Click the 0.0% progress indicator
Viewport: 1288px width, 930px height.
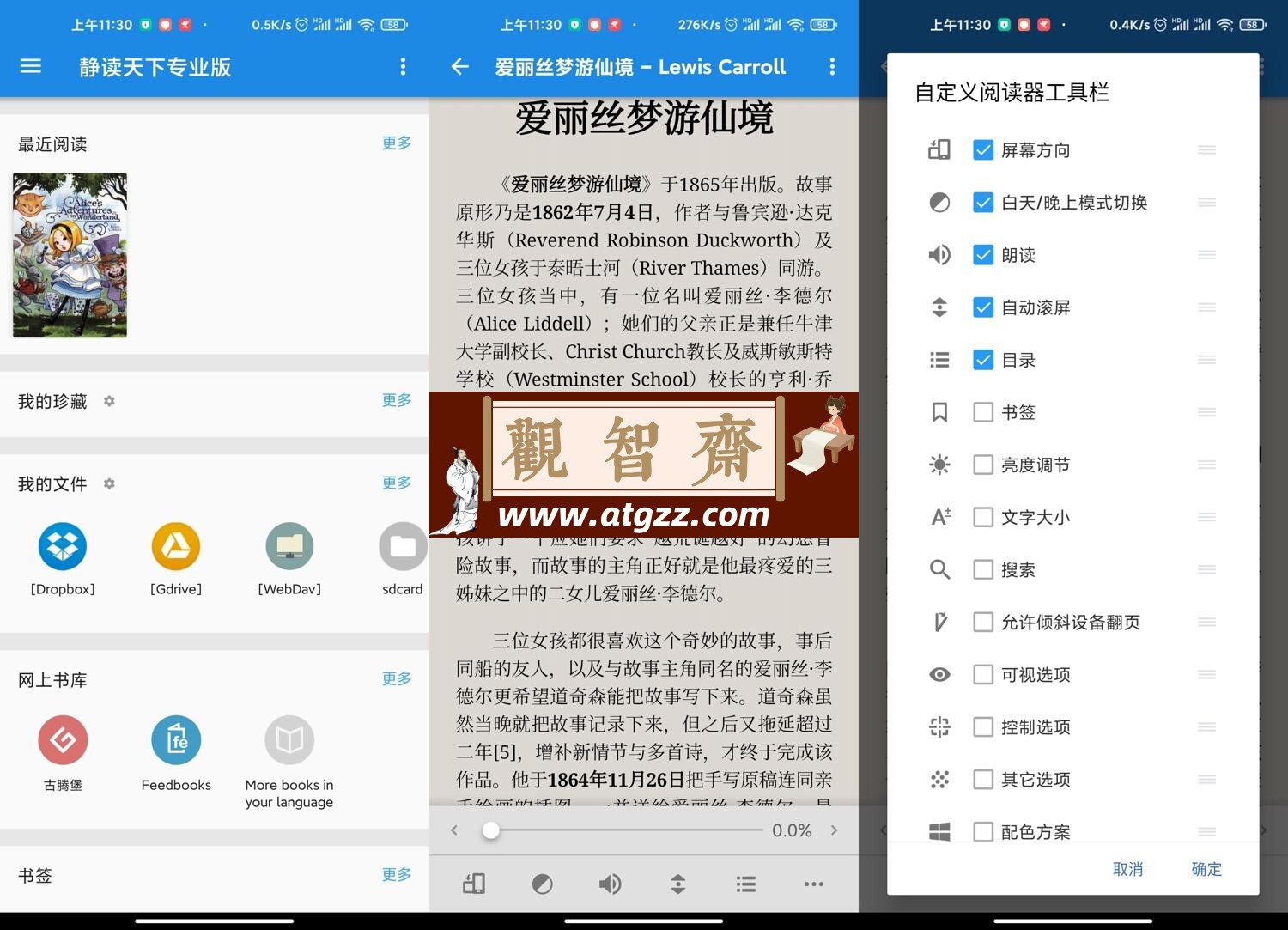pyautogui.click(x=792, y=830)
